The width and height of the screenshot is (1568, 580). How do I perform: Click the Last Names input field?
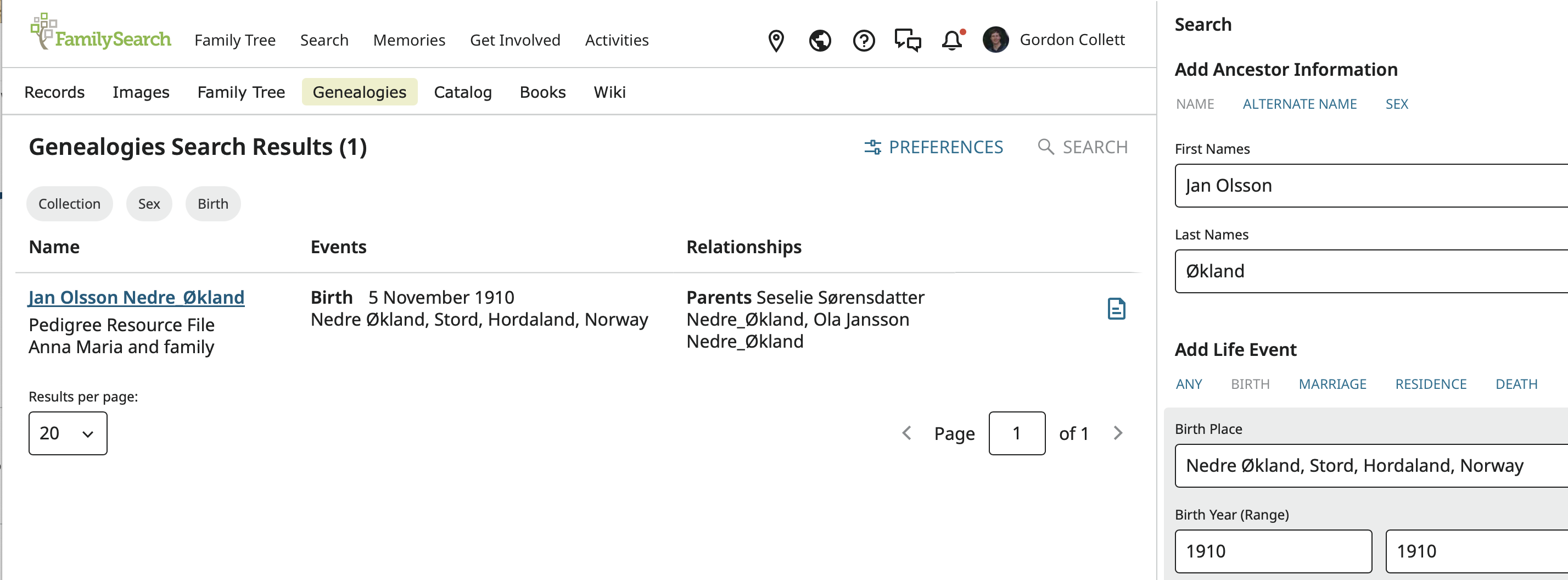pyautogui.click(x=1370, y=271)
